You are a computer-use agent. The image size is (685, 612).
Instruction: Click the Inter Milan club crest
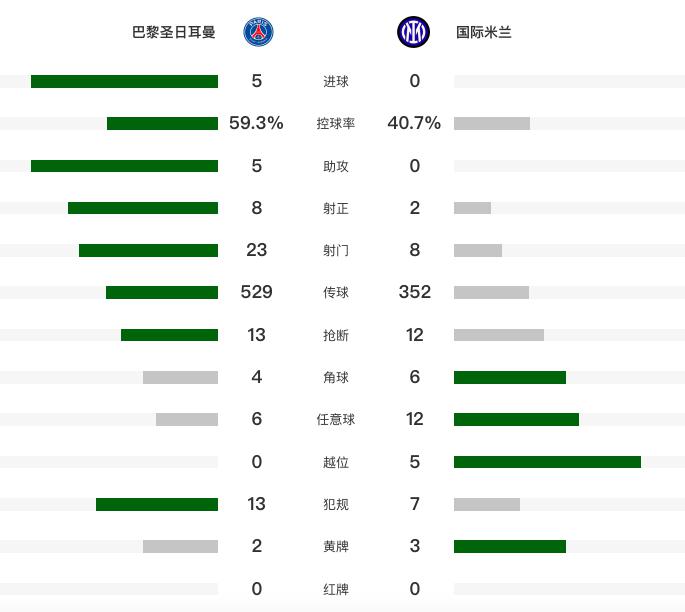[413, 32]
